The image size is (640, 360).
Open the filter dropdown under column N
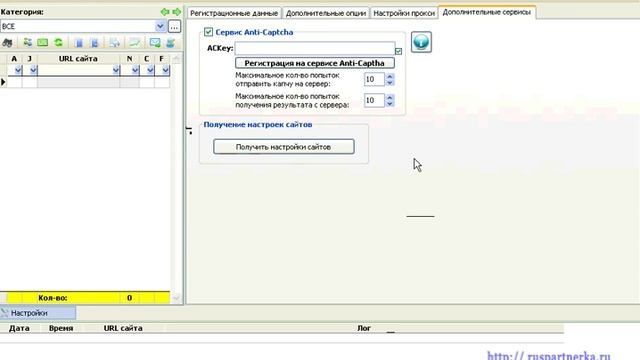coord(135,70)
